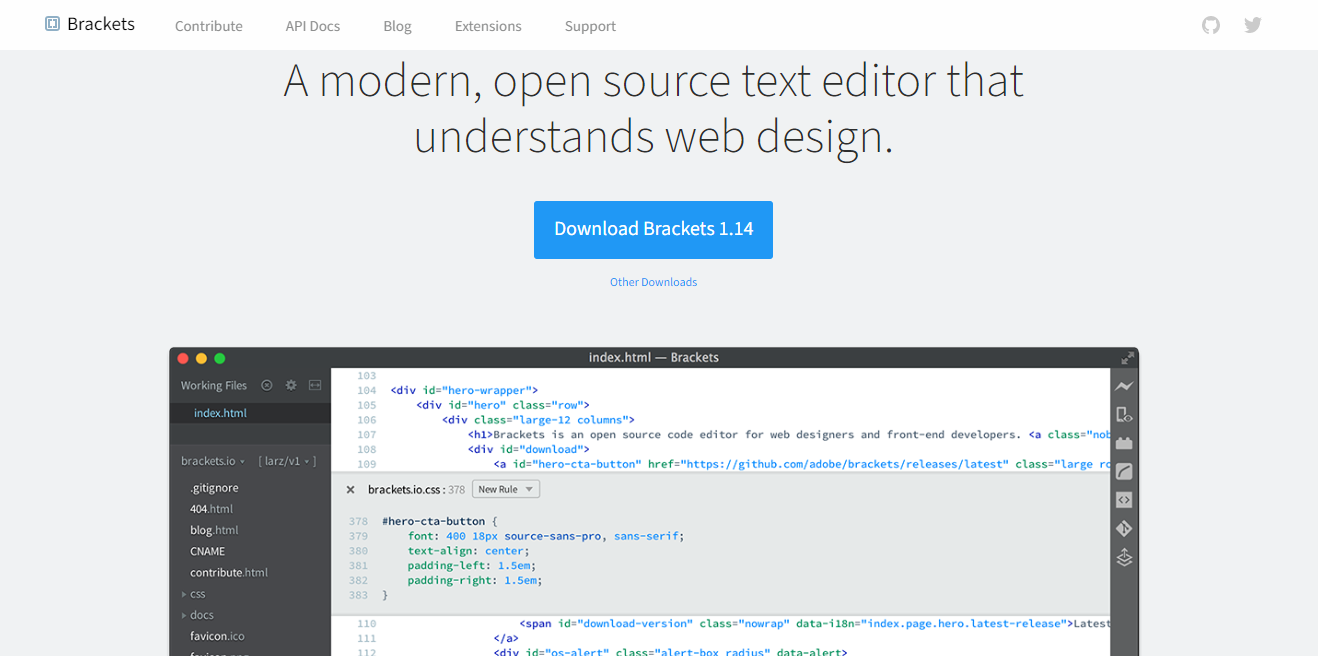Navigate to the API Docs menu item
This screenshot has width=1318, height=656.
312,25
